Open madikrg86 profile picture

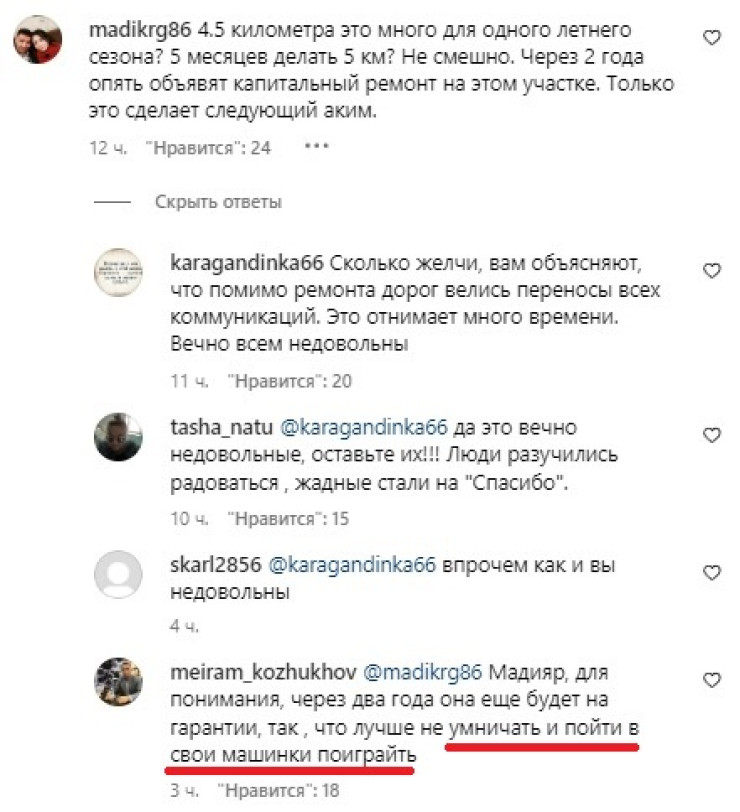(37, 39)
